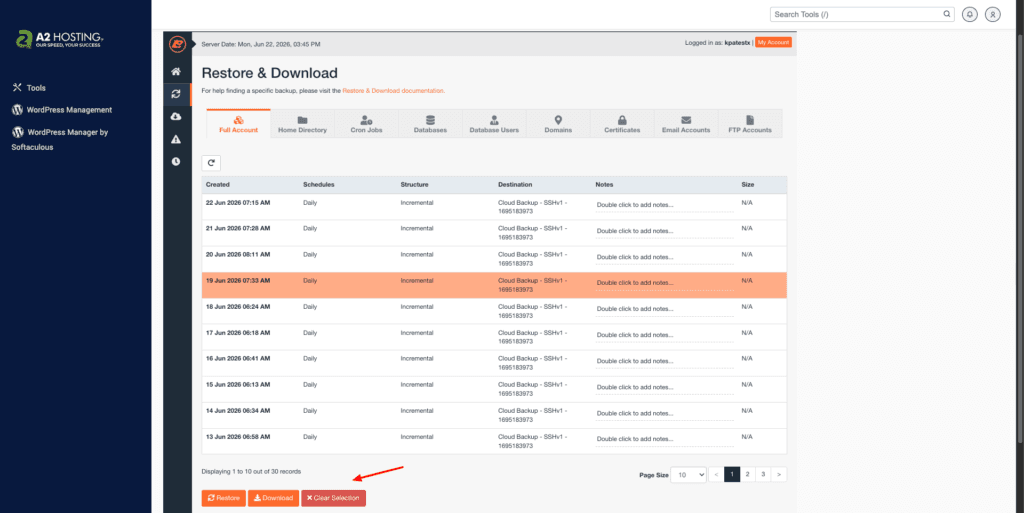Click the Created column header
The width and height of the screenshot is (1024, 513).
tap(217, 185)
